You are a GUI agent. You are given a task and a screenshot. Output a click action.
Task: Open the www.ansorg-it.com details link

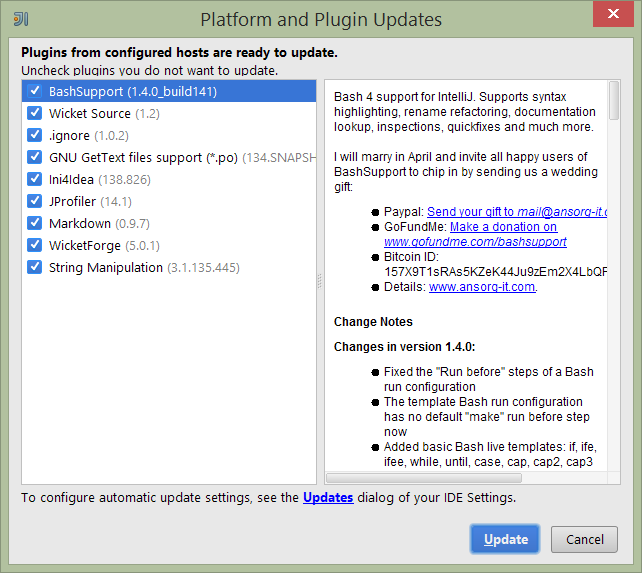(x=482, y=287)
